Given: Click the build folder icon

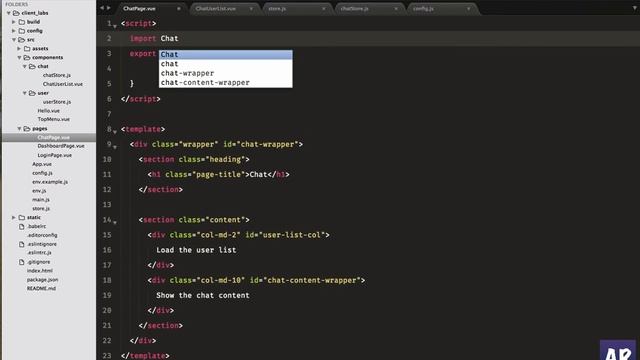Looking at the screenshot, I should coord(22,22).
